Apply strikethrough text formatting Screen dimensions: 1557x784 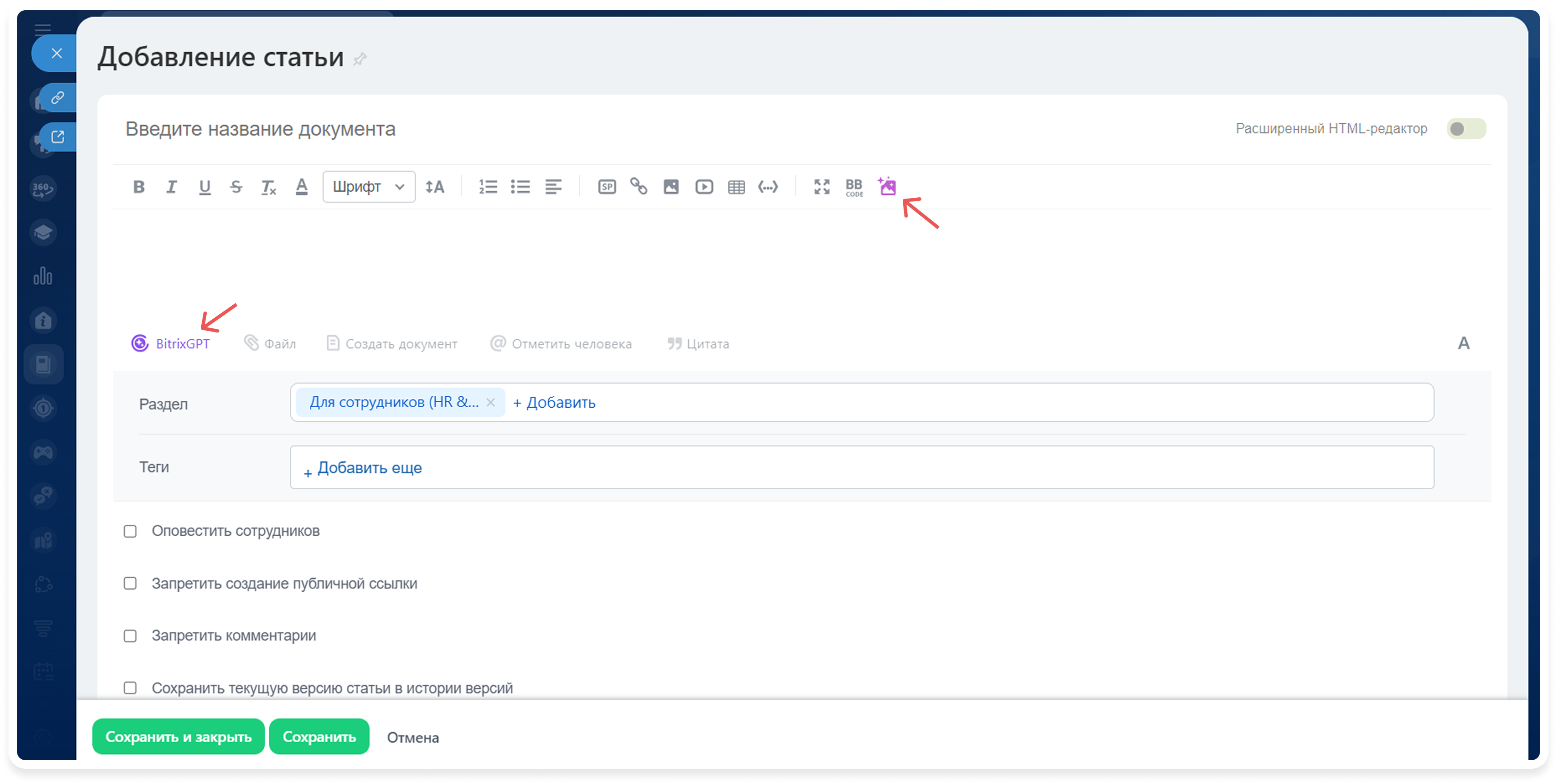coord(237,187)
